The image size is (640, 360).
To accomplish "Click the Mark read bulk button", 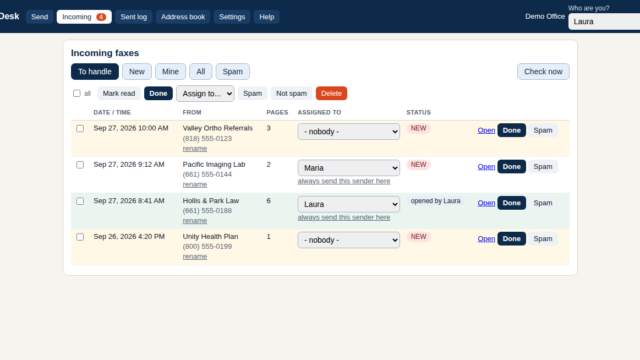I will [119, 93].
